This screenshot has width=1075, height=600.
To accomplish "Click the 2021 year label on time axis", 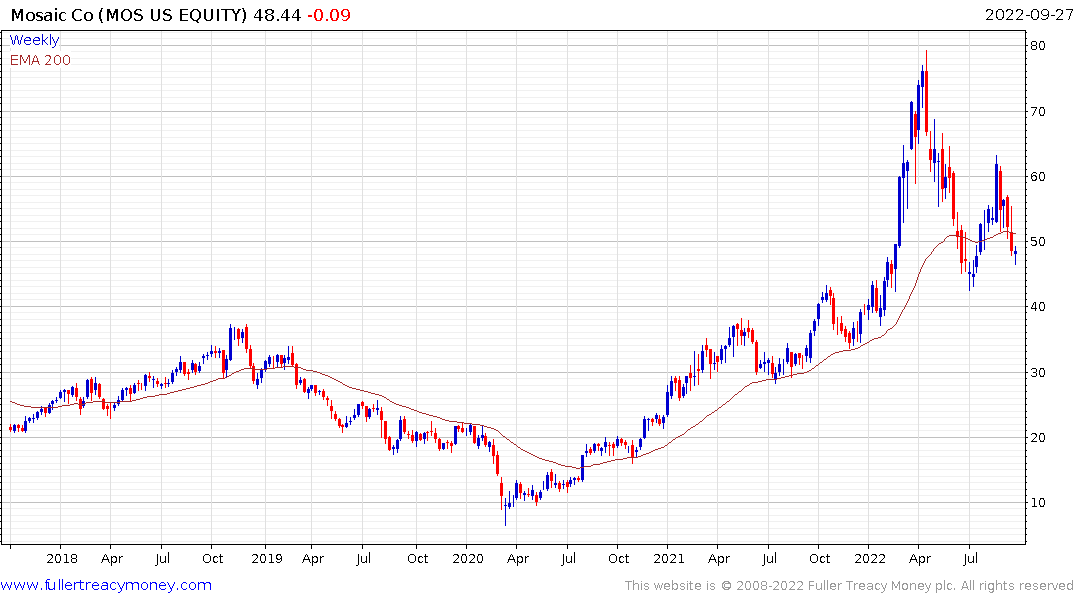I will 669,558.
